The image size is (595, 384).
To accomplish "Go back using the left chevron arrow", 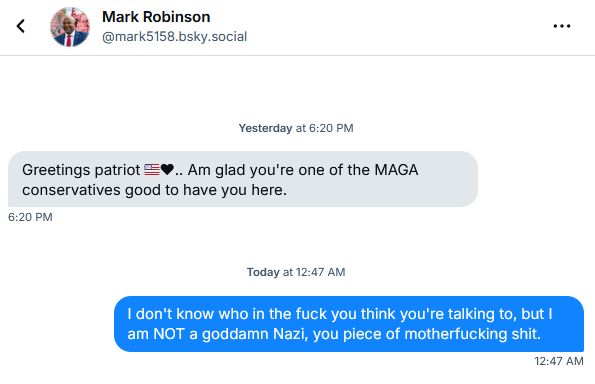I will (x=21, y=26).
